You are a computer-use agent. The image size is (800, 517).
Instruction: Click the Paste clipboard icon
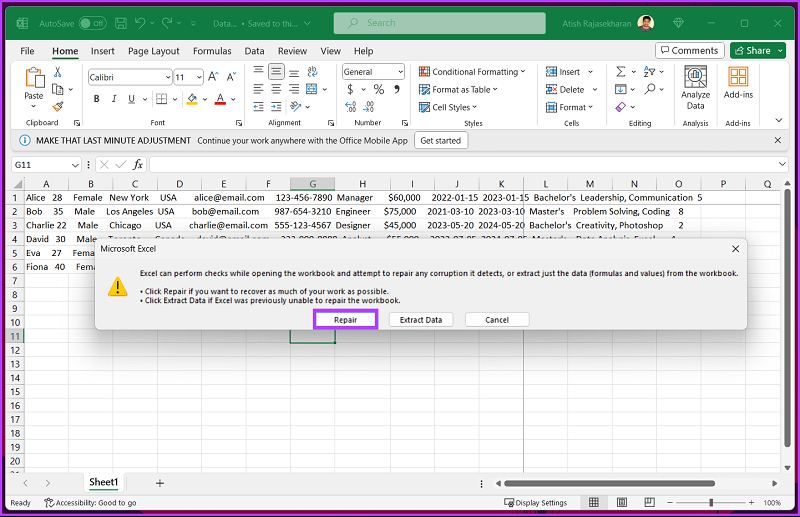34,79
